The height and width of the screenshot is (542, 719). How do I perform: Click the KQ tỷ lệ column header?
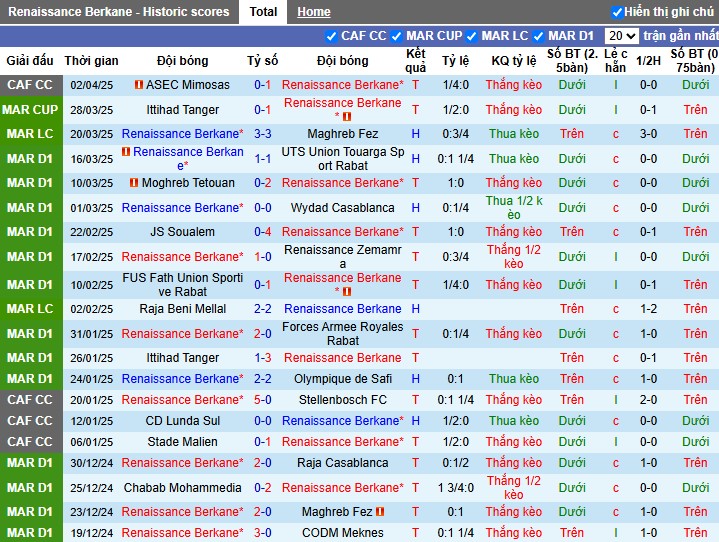[x=514, y=61]
